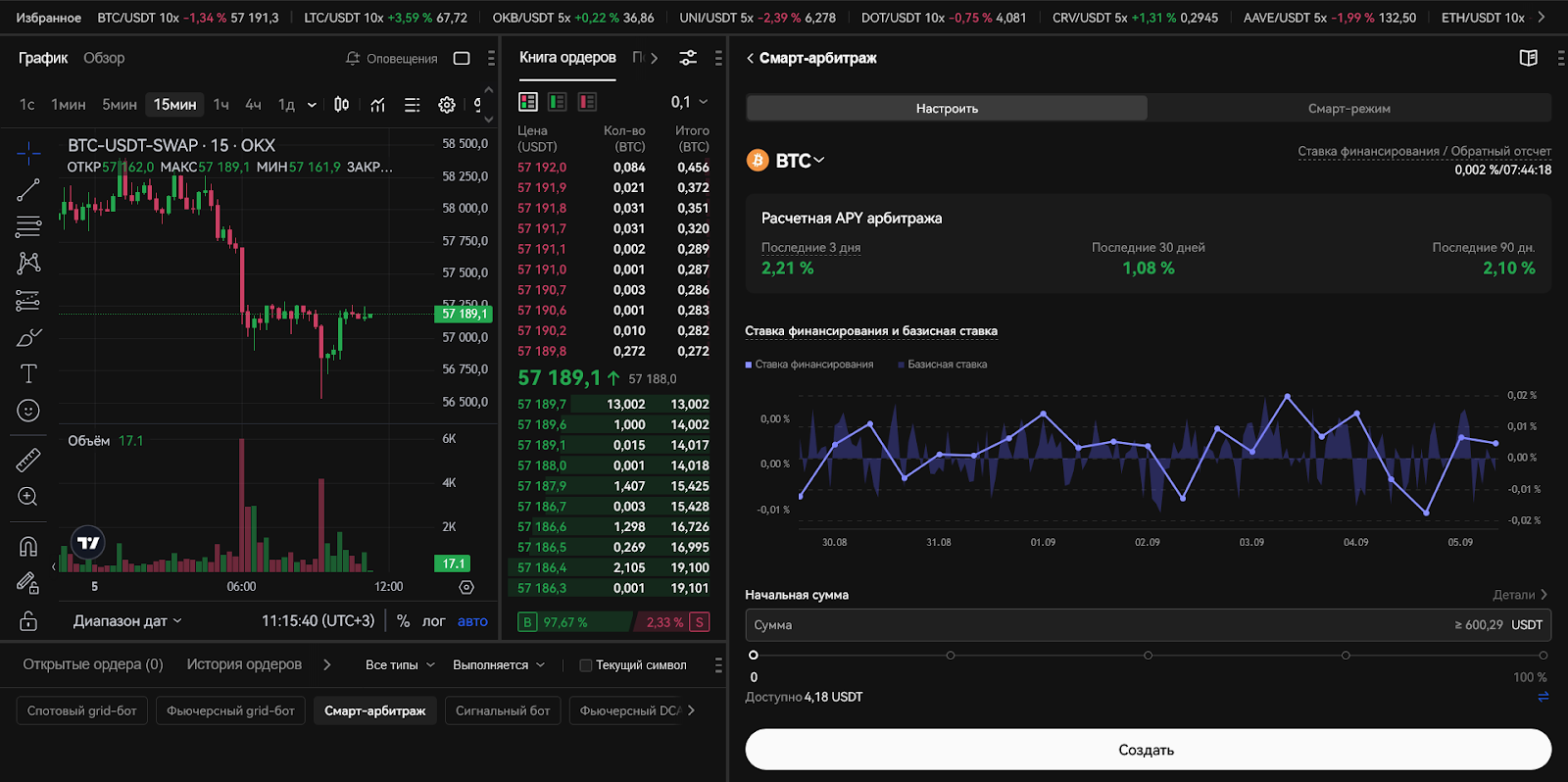Expand more order book tabs arrow

point(654,58)
